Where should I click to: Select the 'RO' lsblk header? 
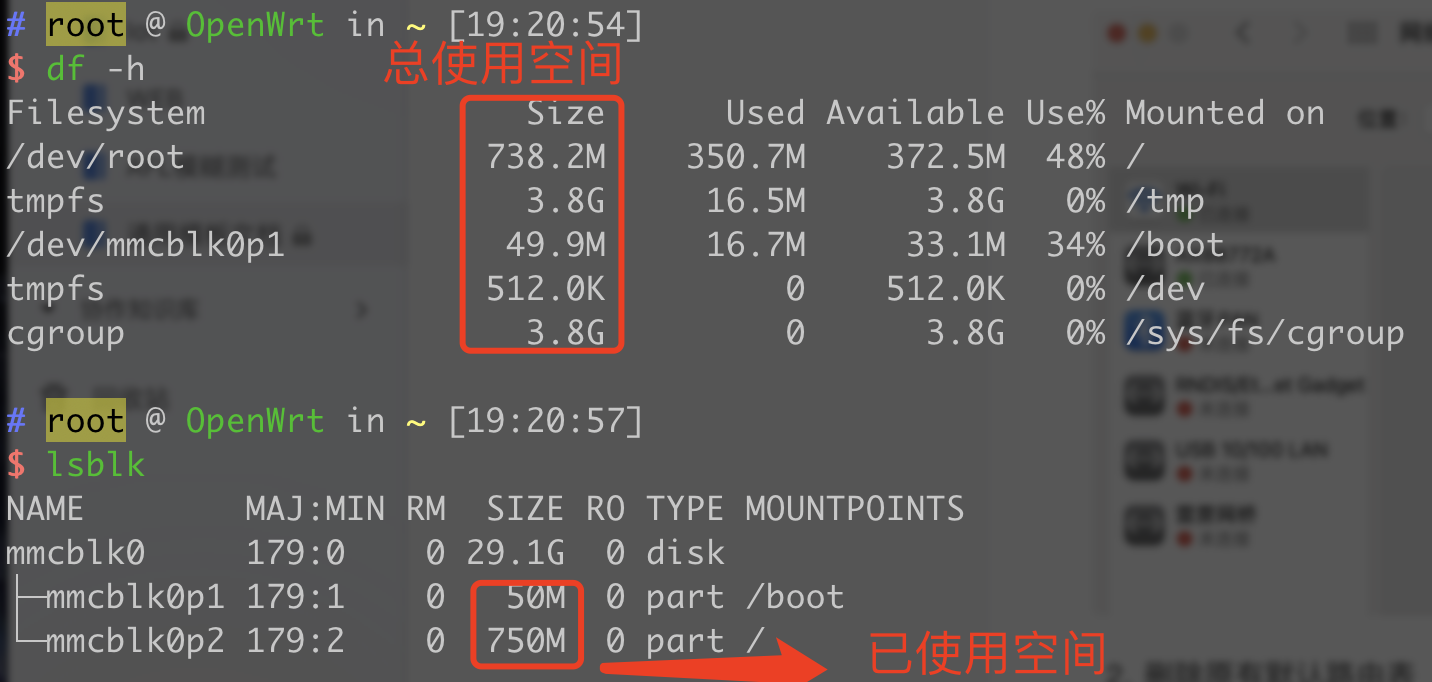point(605,509)
